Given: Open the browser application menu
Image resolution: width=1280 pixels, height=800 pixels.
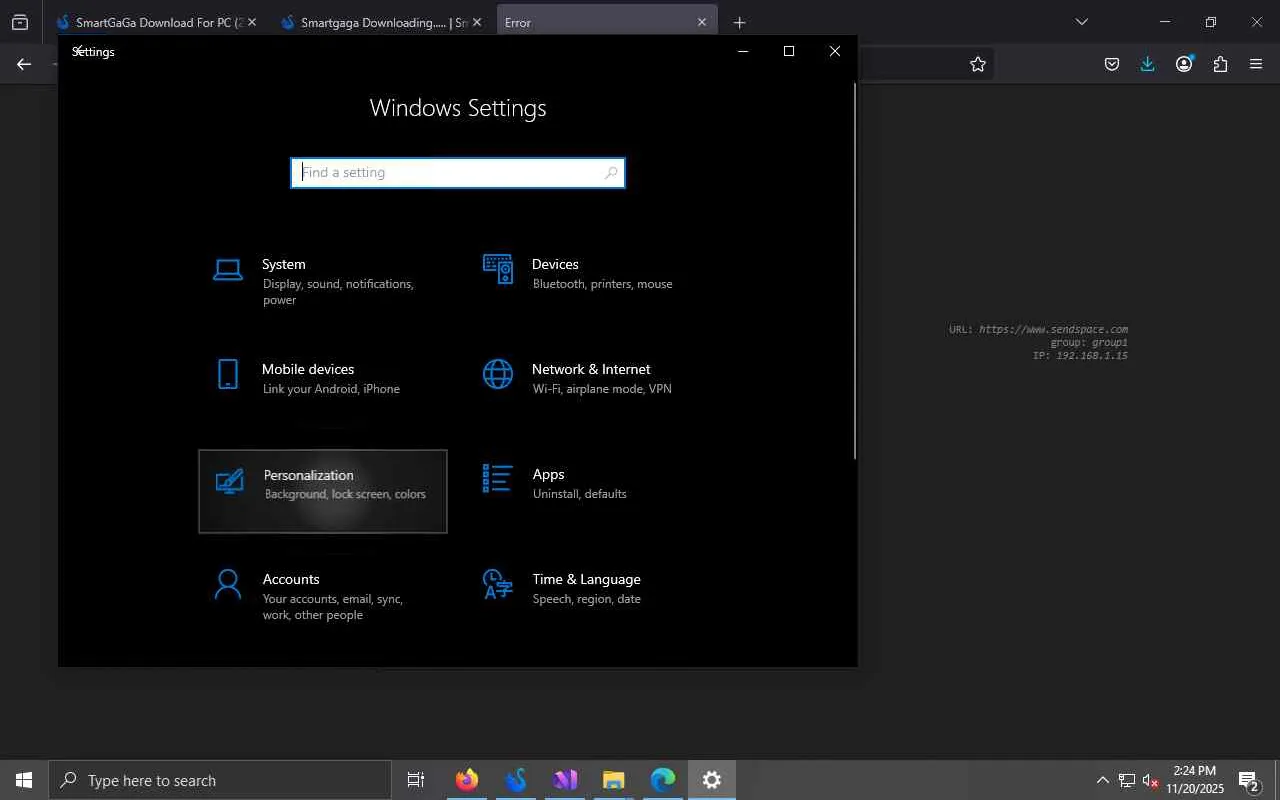Looking at the screenshot, I should [1256, 64].
